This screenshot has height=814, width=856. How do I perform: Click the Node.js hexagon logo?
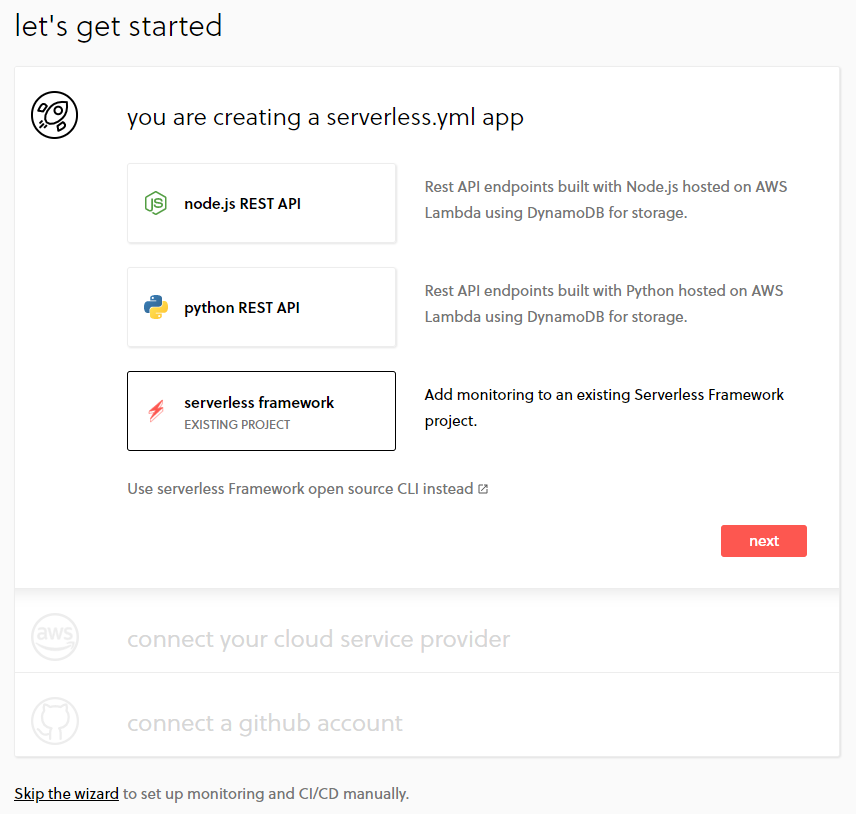pyautogui.click(x=156, y=203)
